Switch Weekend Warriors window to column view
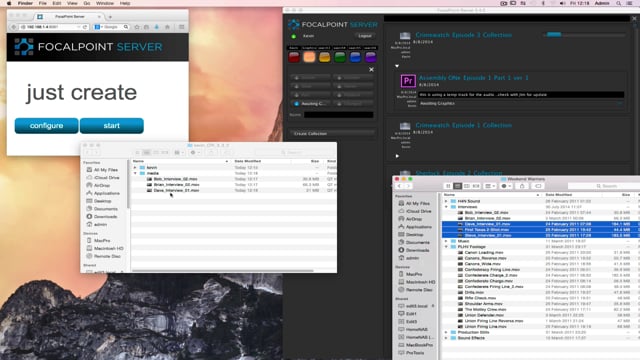Image resolution: width=640 pixels, height=360 pixels. click(x=467, y=186)
